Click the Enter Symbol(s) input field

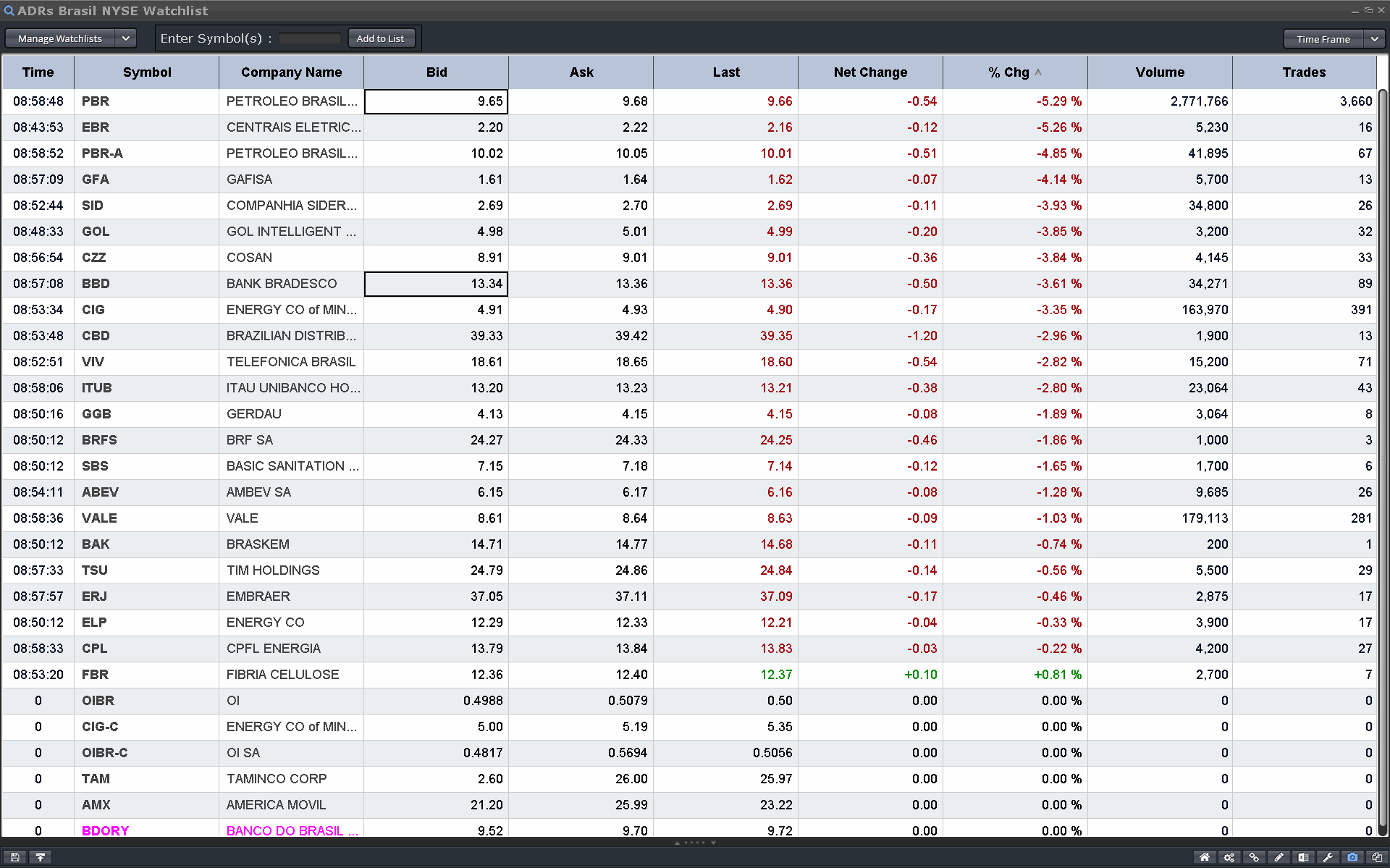point(309,38)
